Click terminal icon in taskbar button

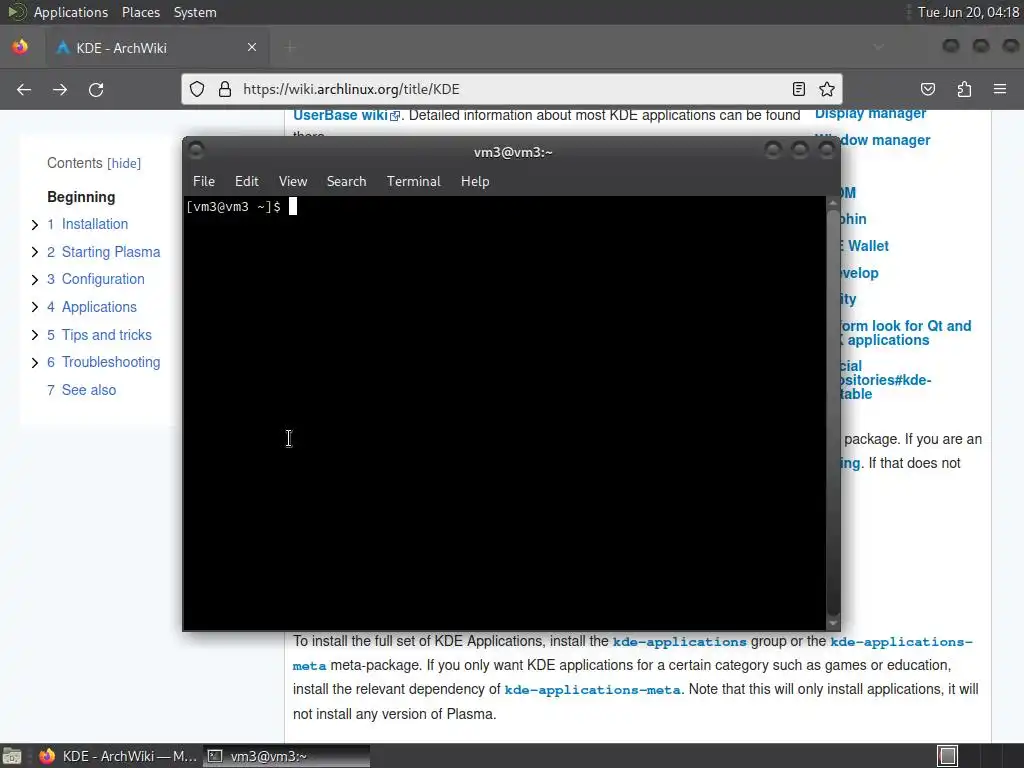(216, 756)
